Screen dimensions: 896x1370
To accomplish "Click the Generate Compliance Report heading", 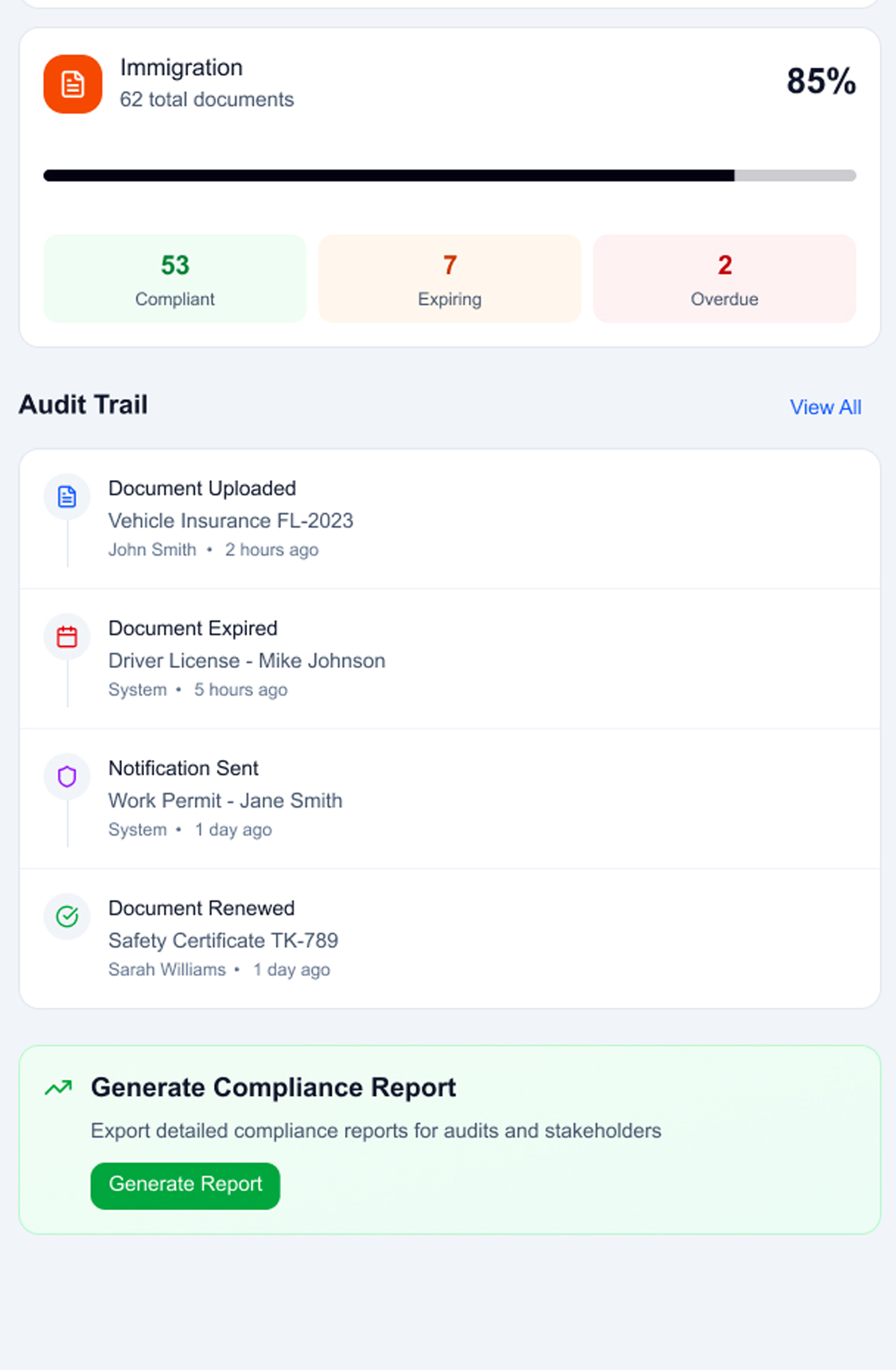I will tap(273, 1088).
